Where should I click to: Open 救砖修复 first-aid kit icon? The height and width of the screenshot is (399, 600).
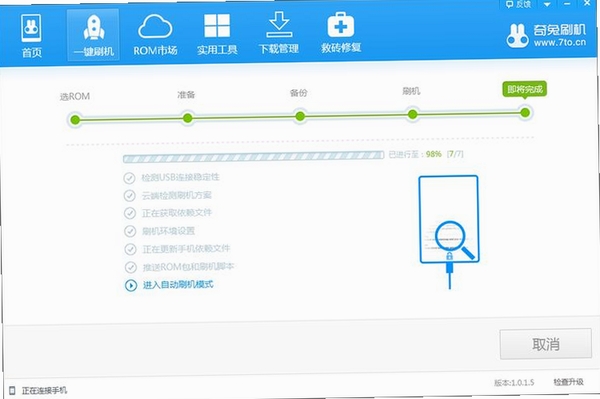pyautogui.click(x=341, y=25)
